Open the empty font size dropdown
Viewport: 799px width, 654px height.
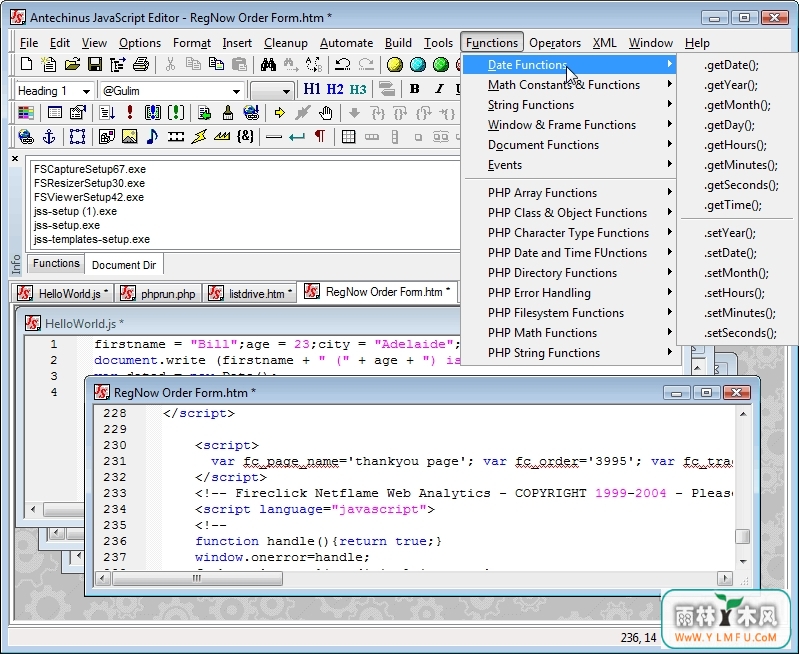tap(286, 91)
